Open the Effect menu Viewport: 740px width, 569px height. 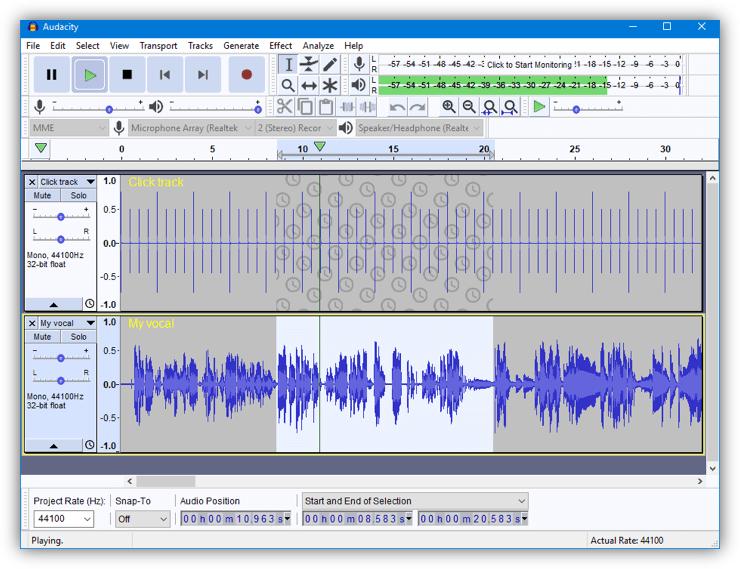280,45
